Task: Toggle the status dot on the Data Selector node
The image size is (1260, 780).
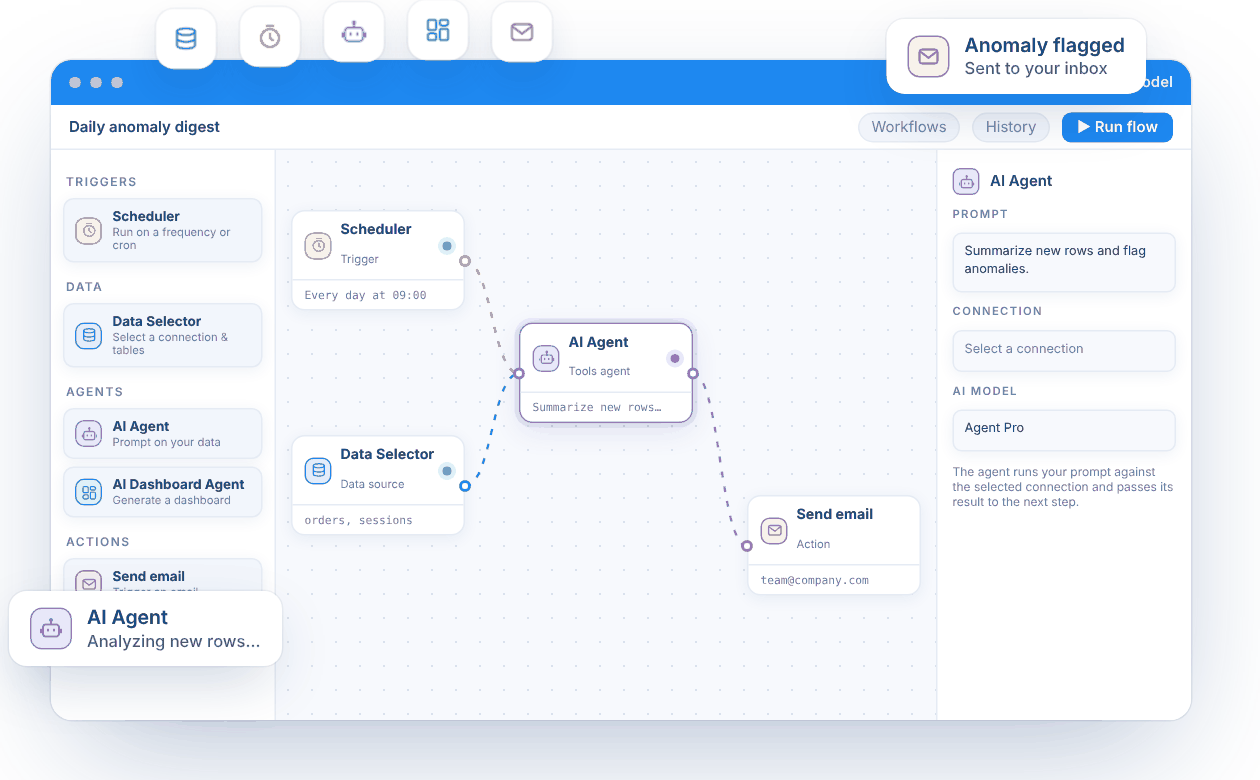Action: pyautogui.click(x=447, y=470)
